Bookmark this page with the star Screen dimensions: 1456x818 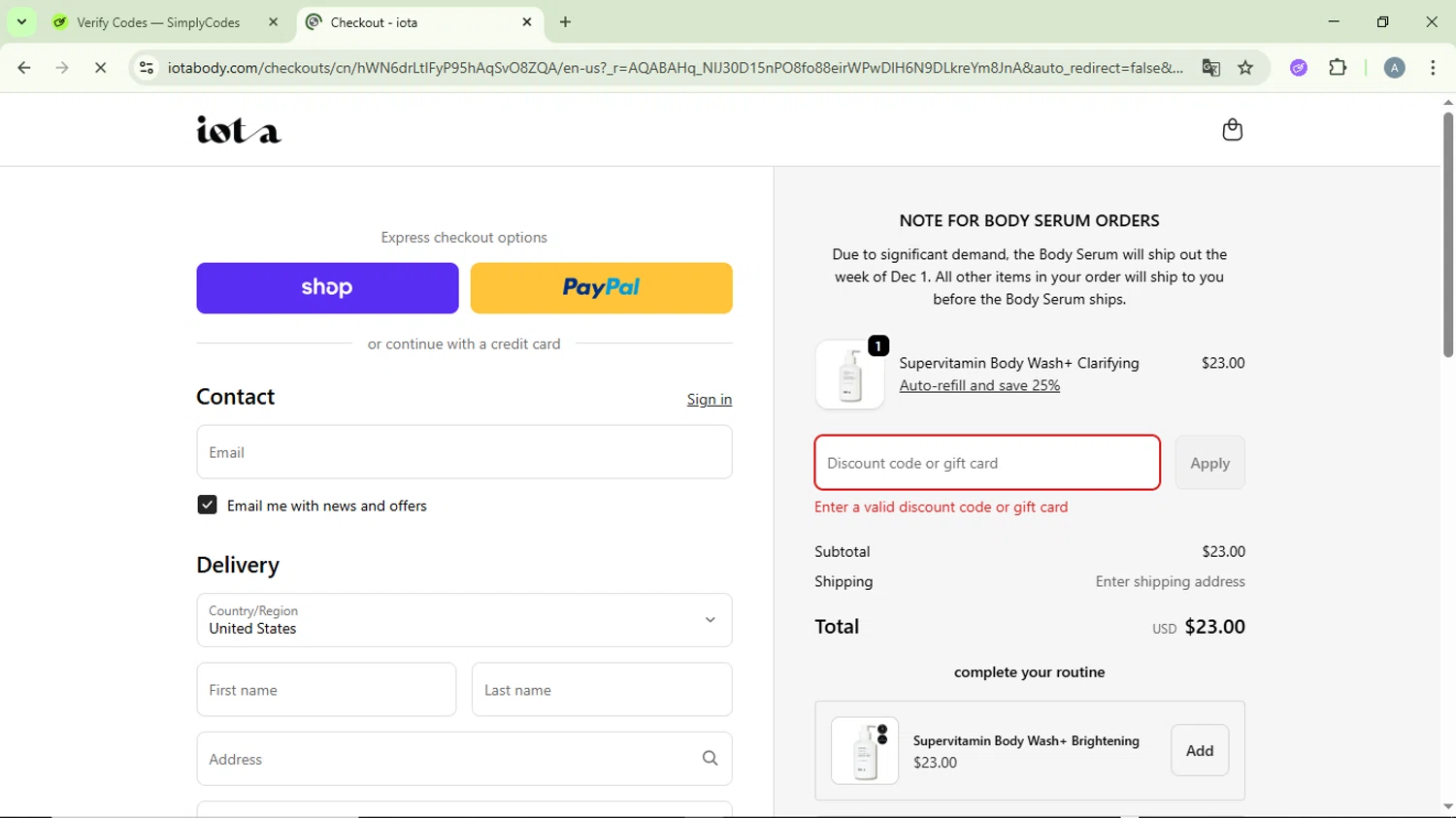pyautogui.click(x=1246, y=68)
